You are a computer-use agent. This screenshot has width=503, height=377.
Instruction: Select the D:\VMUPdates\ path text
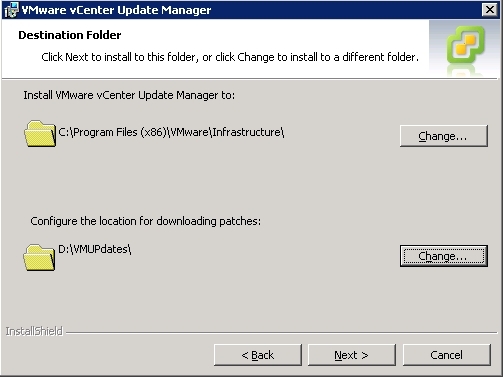click(x=95, y=249)
